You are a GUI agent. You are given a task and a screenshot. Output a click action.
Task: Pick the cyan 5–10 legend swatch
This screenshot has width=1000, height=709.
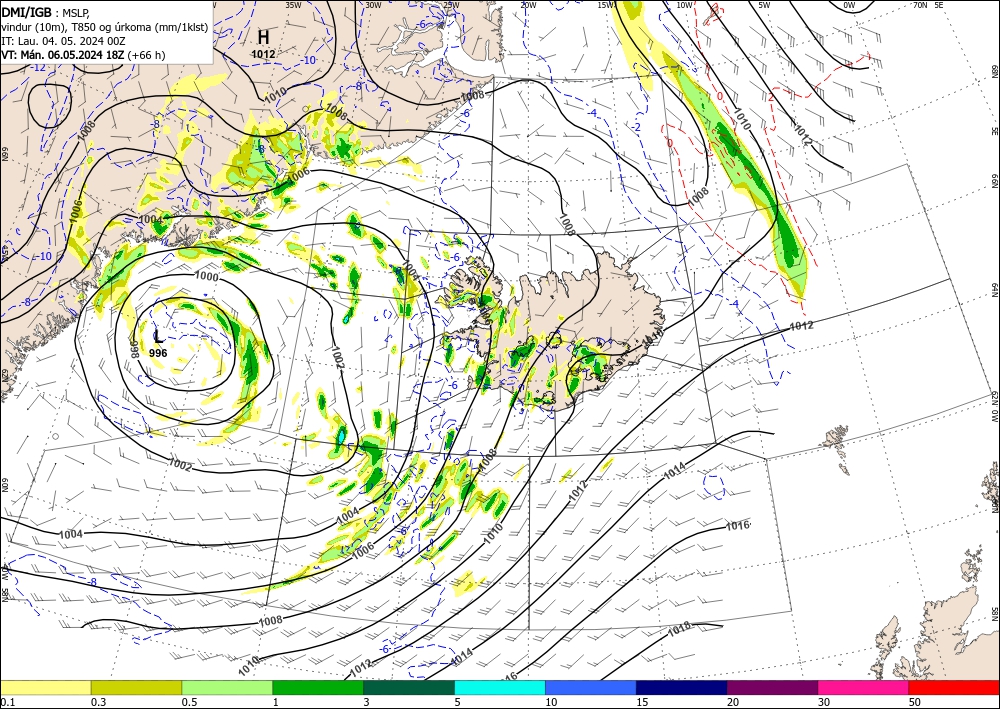pyautogui.click(x=500, y=687)
